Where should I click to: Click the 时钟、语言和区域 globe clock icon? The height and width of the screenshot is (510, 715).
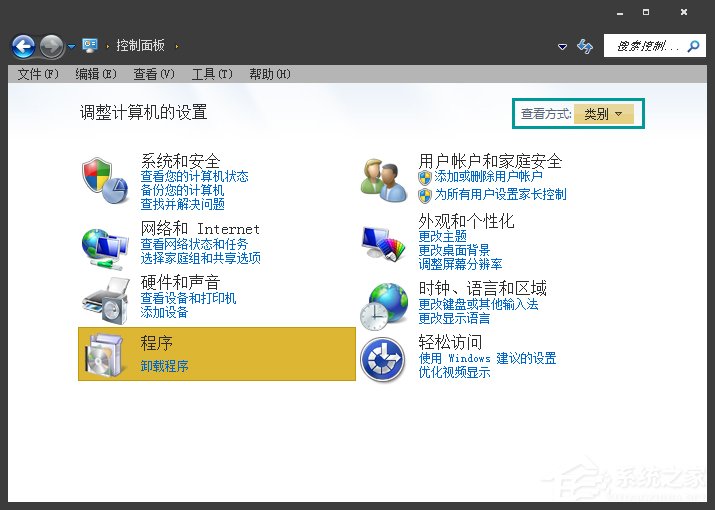click(x=384, y=307)
